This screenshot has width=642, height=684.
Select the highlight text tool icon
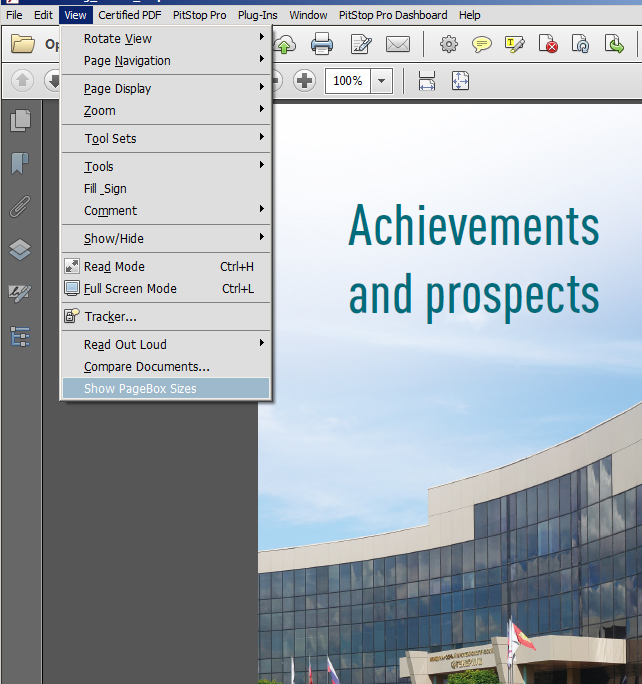click(x=515, y=44)
